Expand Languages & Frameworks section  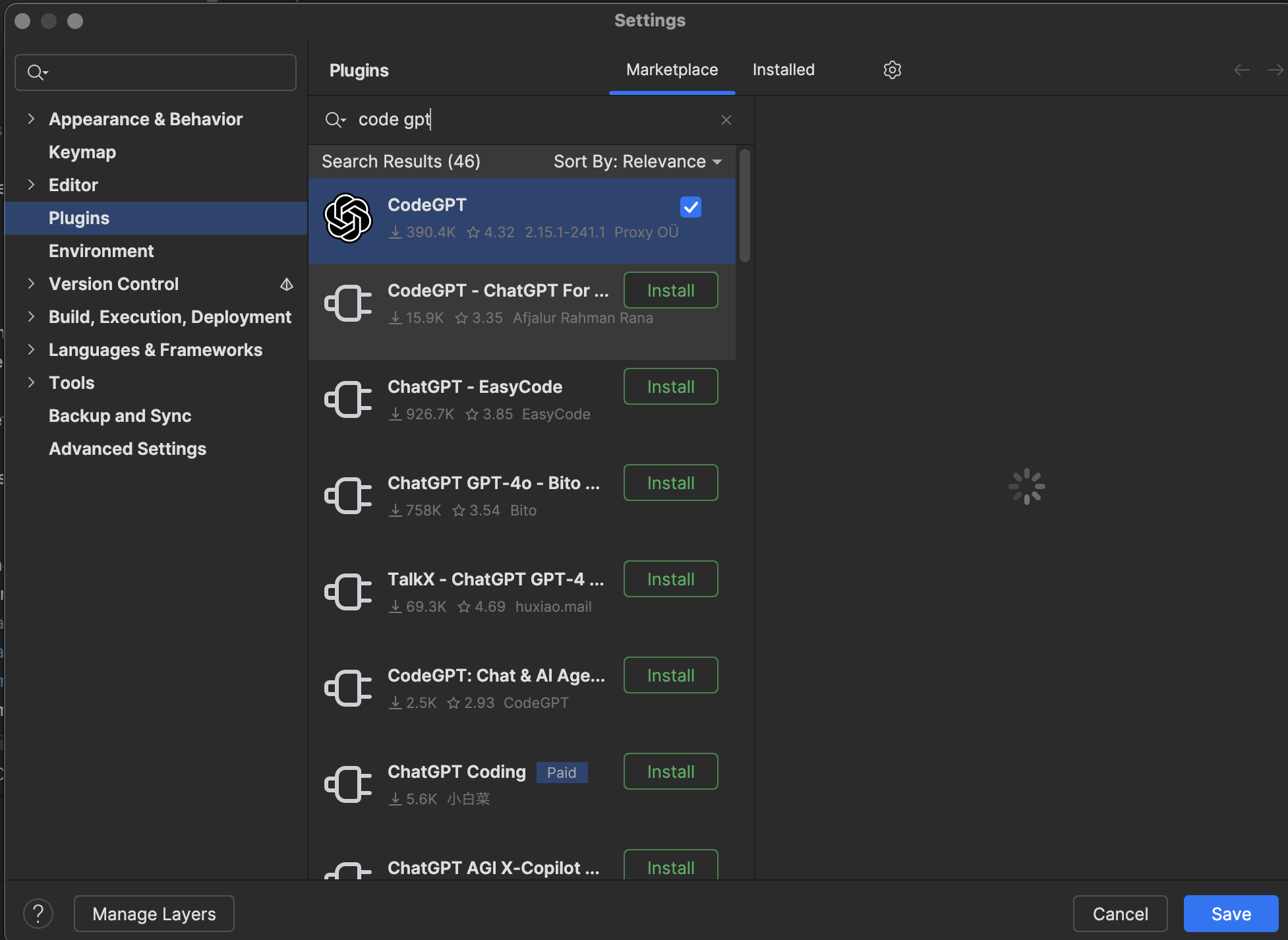(31, 349)
